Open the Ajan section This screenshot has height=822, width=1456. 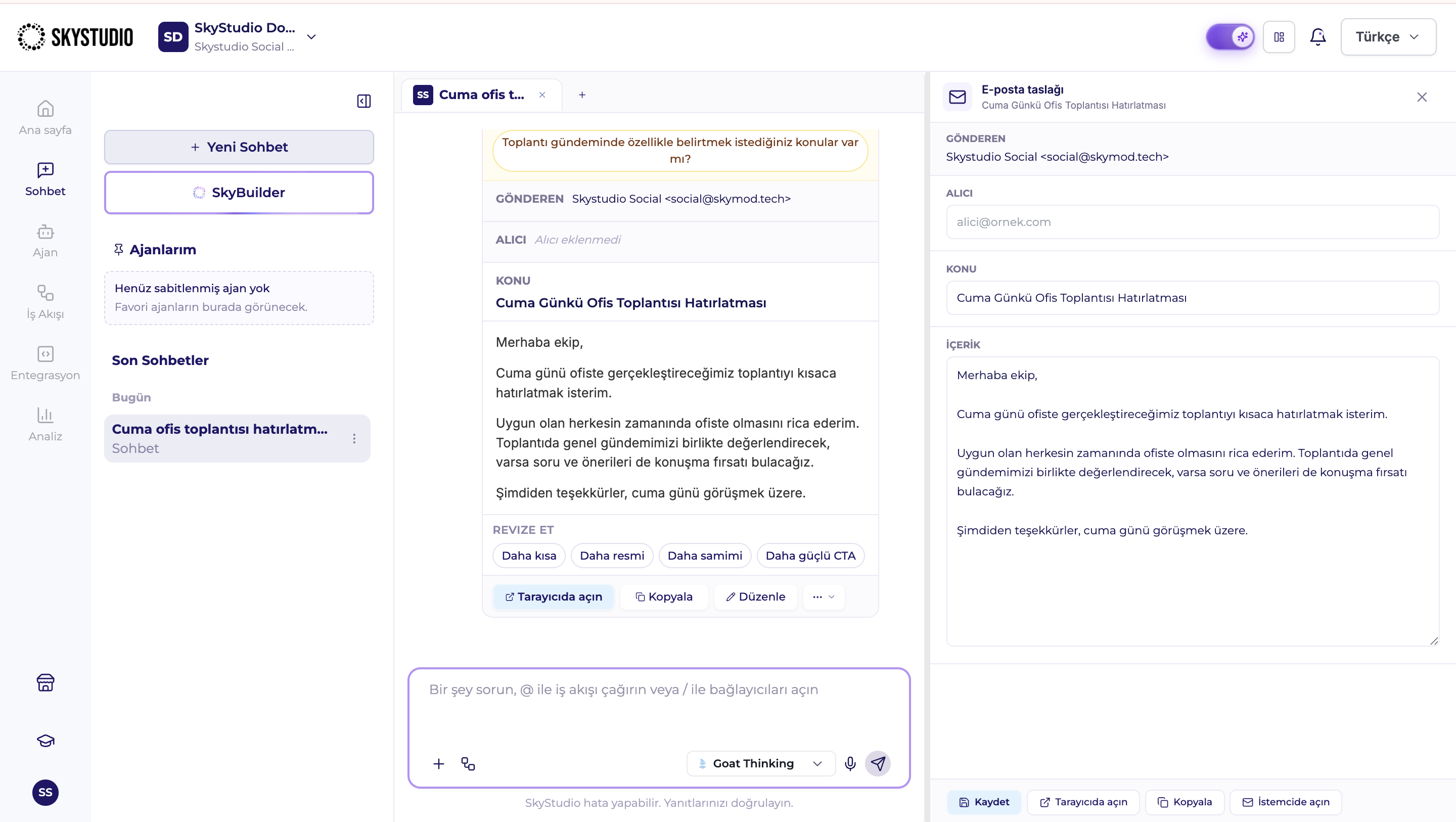click(45, 240)
